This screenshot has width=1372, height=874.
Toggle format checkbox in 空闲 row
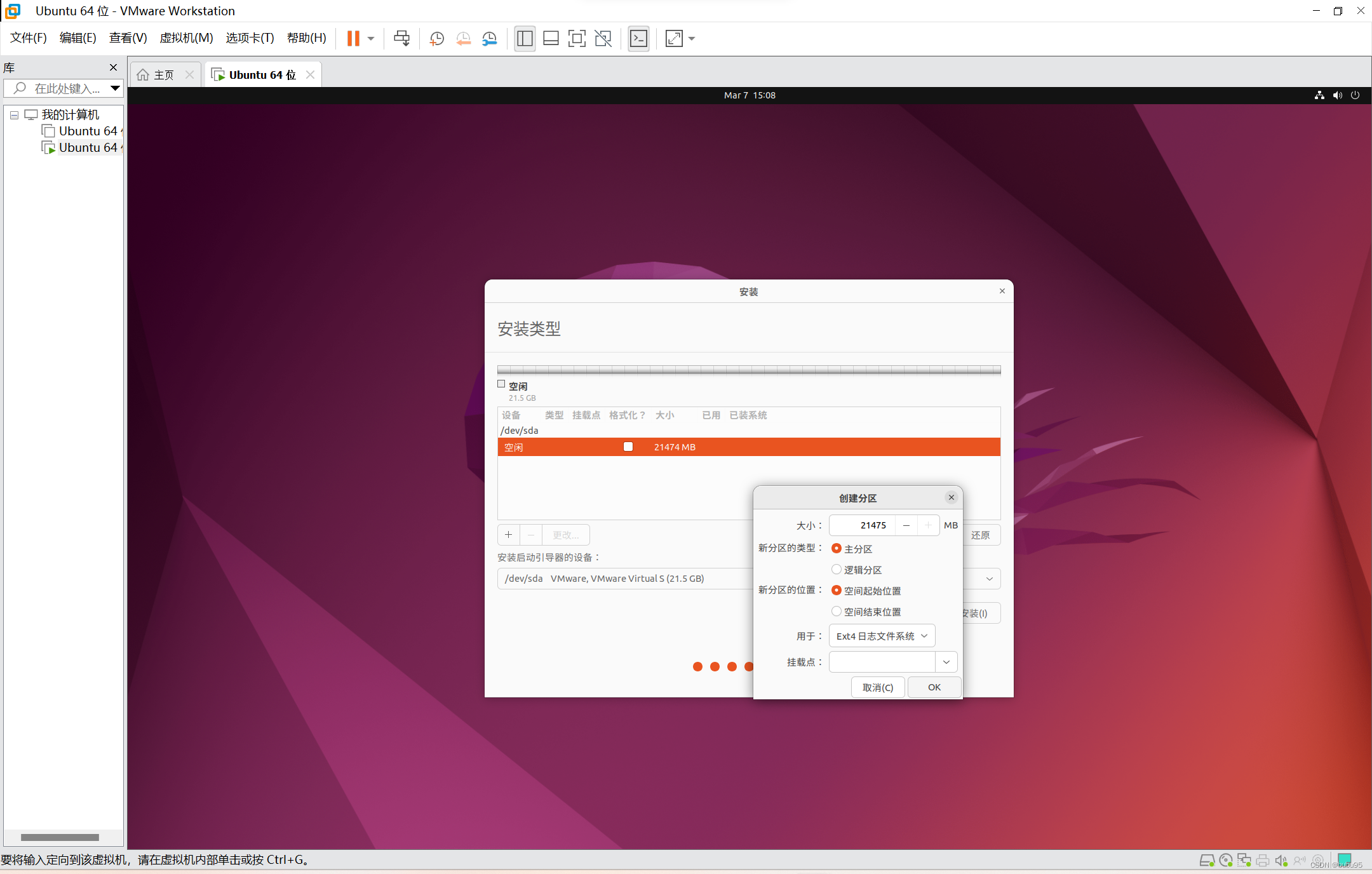(628, 447)
